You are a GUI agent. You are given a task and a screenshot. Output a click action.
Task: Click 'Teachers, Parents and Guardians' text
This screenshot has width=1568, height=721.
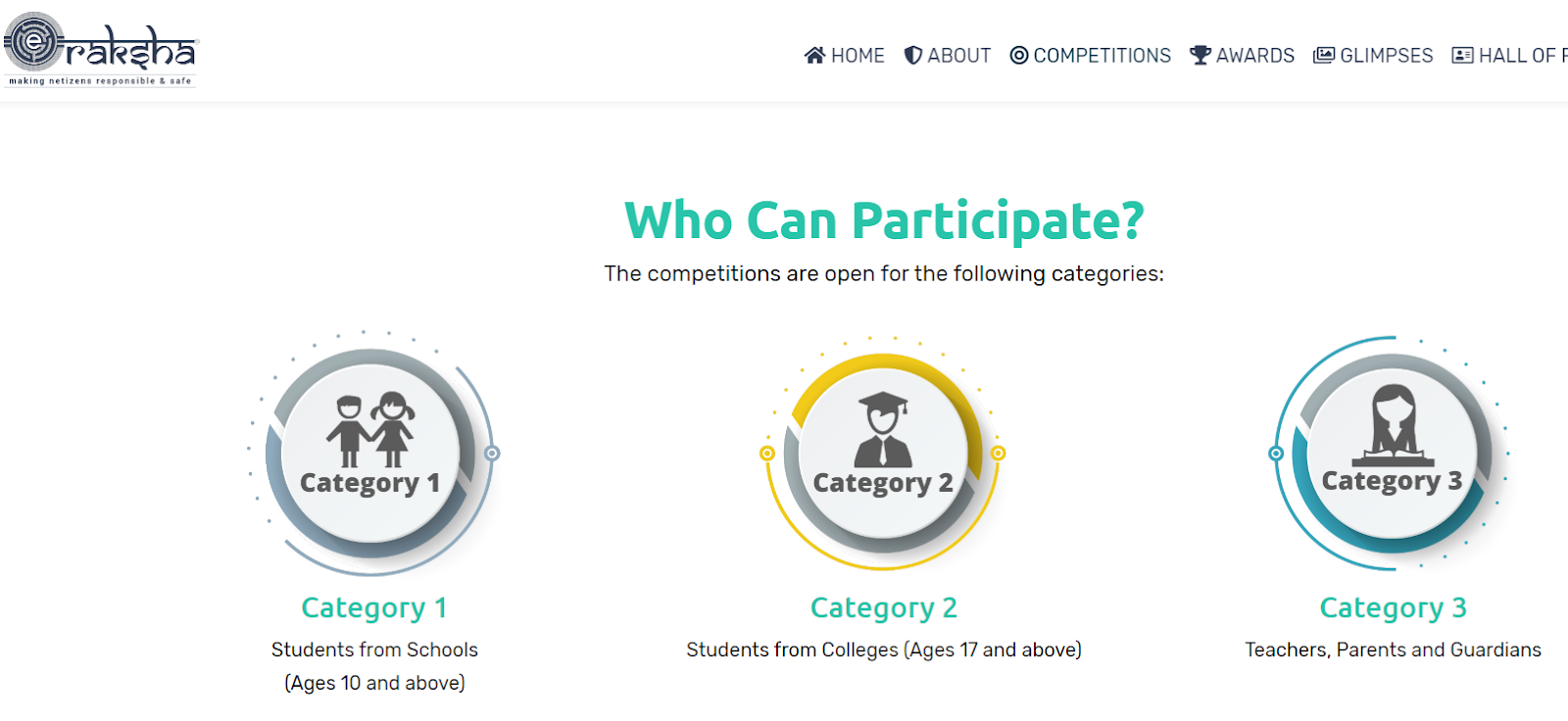1393,649
